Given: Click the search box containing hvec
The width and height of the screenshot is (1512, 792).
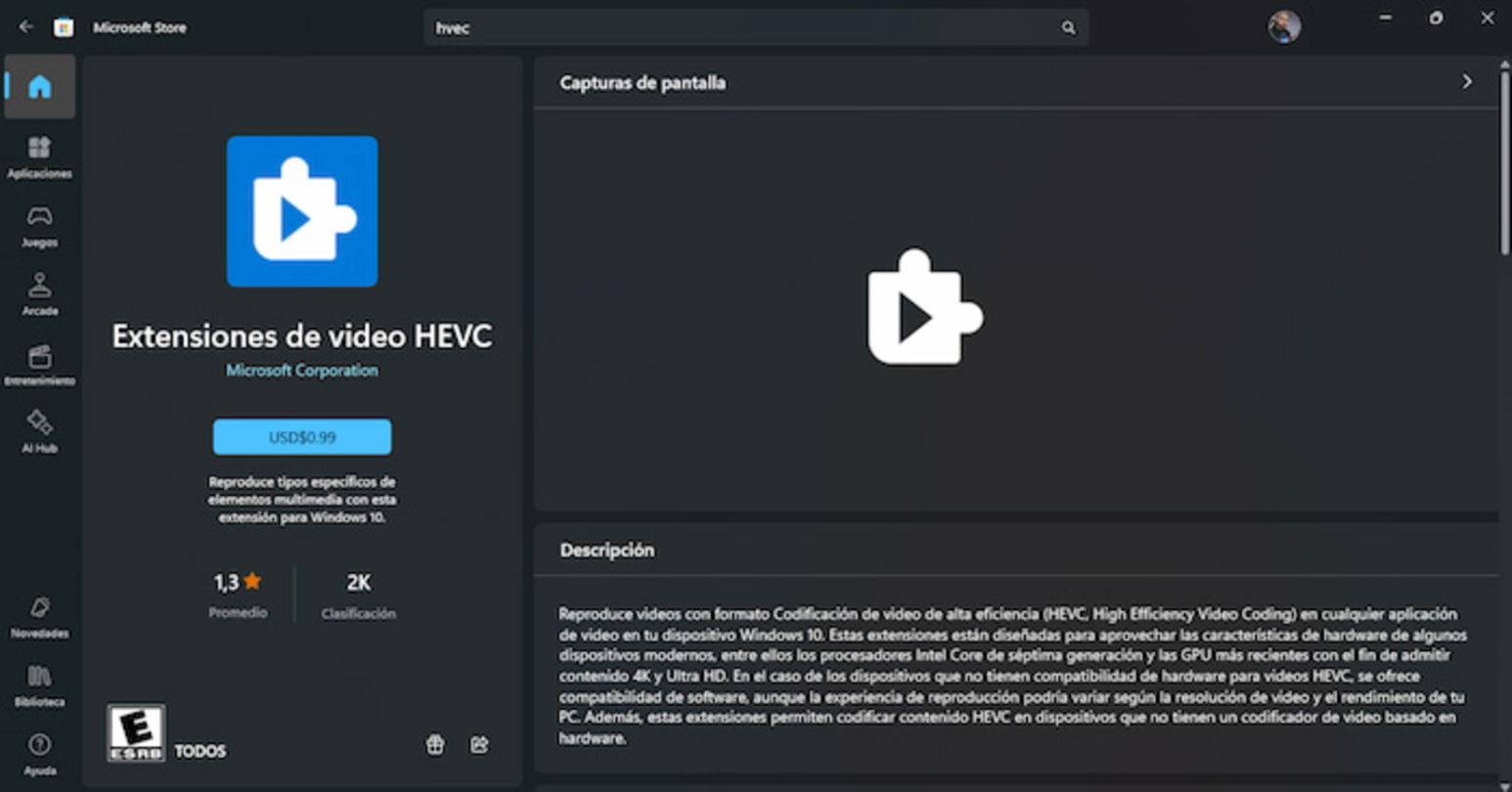Looking at the screenshot, I should (x=755, y=28).
